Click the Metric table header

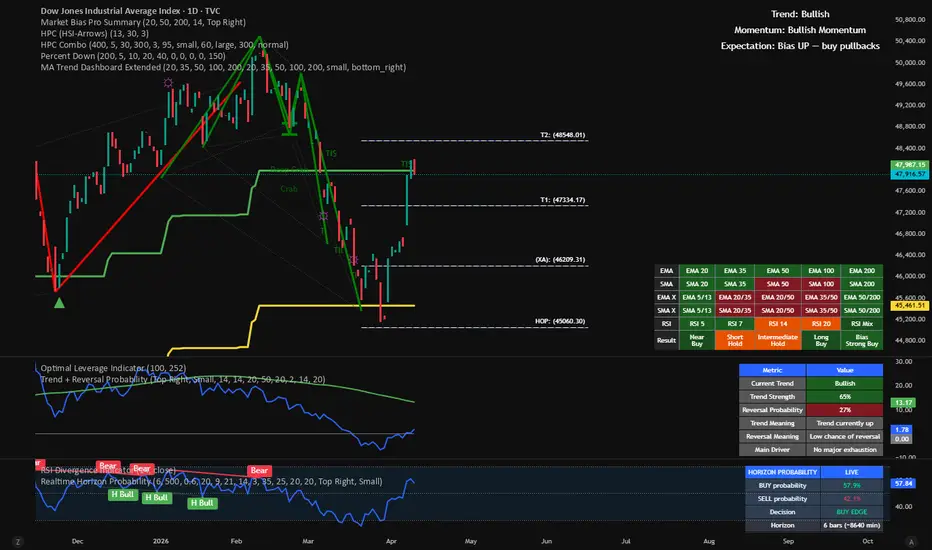(772, 370)
